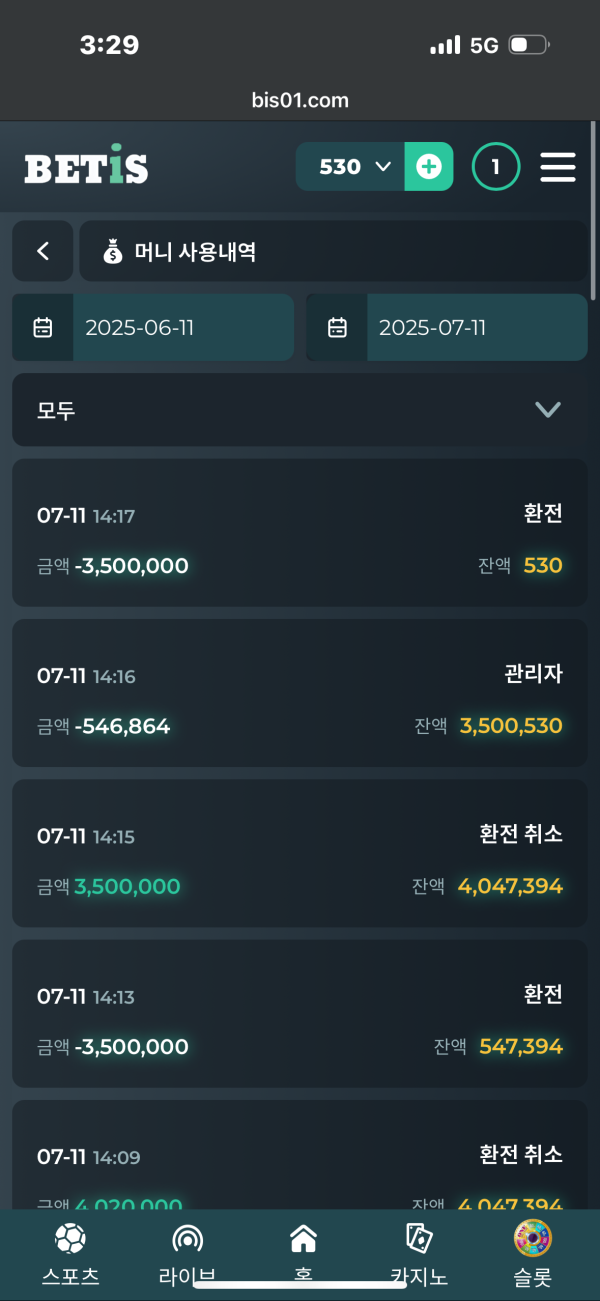
Task: Open the 14:16 관리자 transaction entry
Action: (300, 692)
